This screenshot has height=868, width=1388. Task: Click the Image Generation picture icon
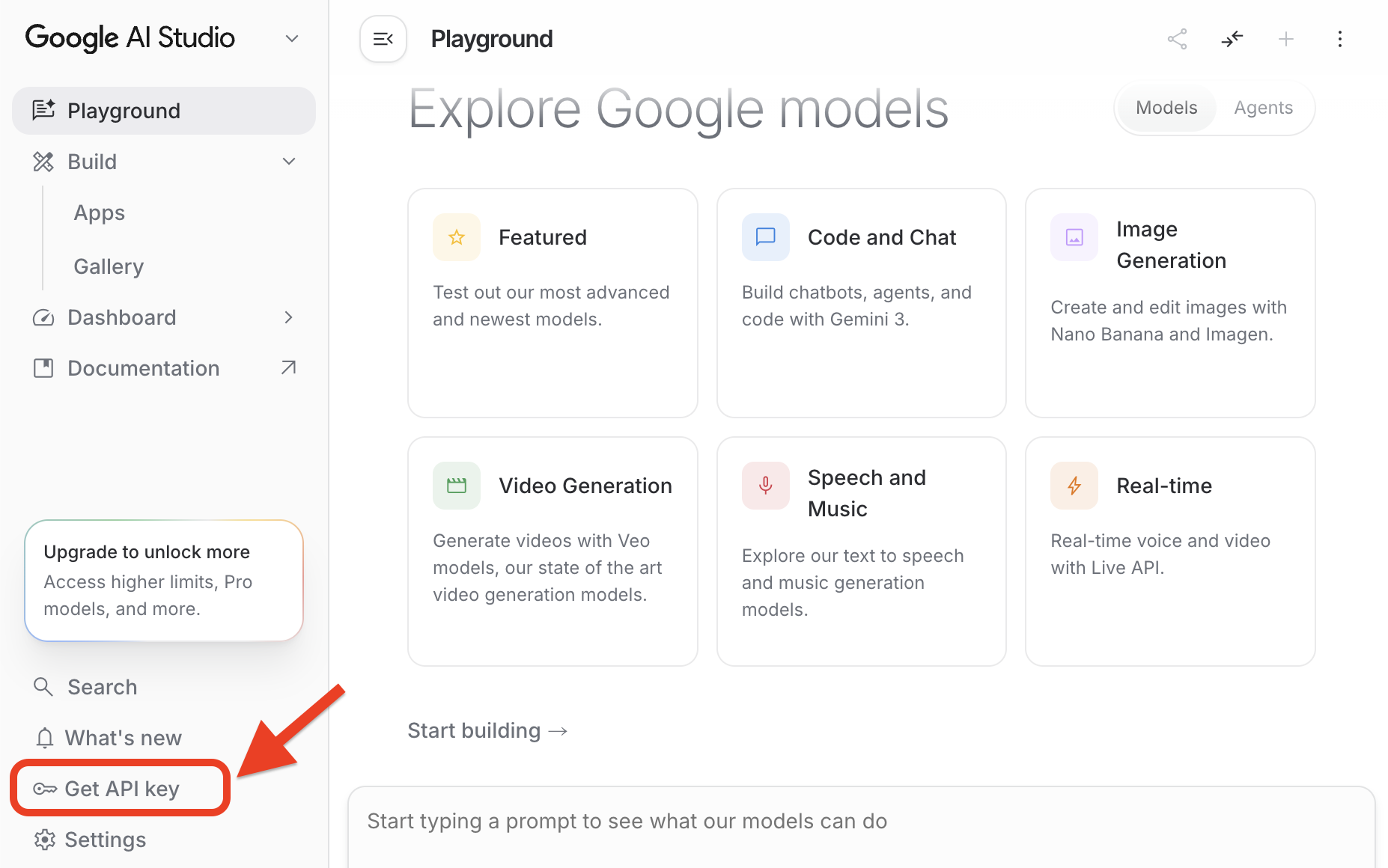pos(1074,237)
